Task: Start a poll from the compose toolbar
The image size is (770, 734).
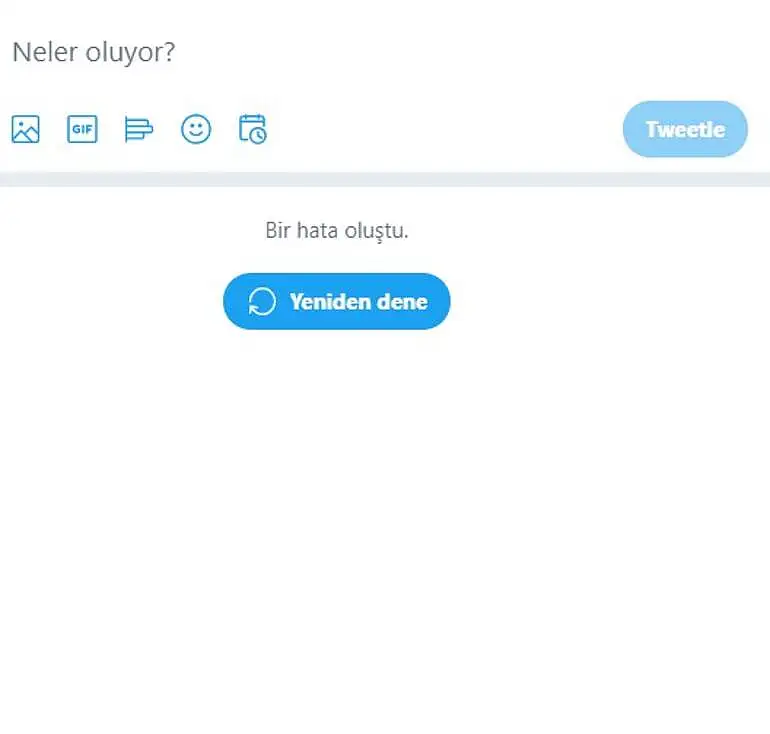Action: pyautogui.click(x=139, y=129)
